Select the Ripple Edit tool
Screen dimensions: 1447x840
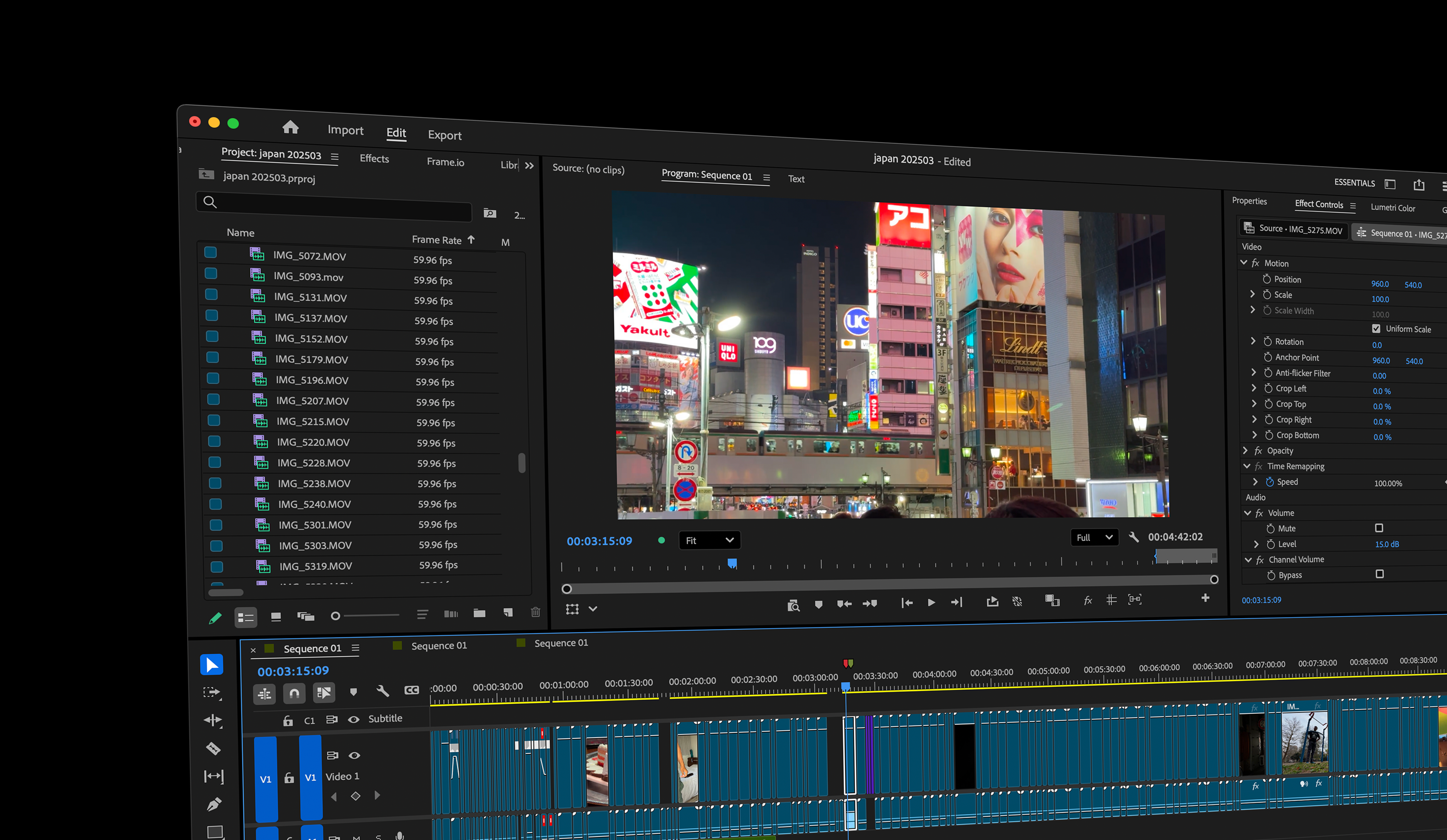tap(213, 720)
